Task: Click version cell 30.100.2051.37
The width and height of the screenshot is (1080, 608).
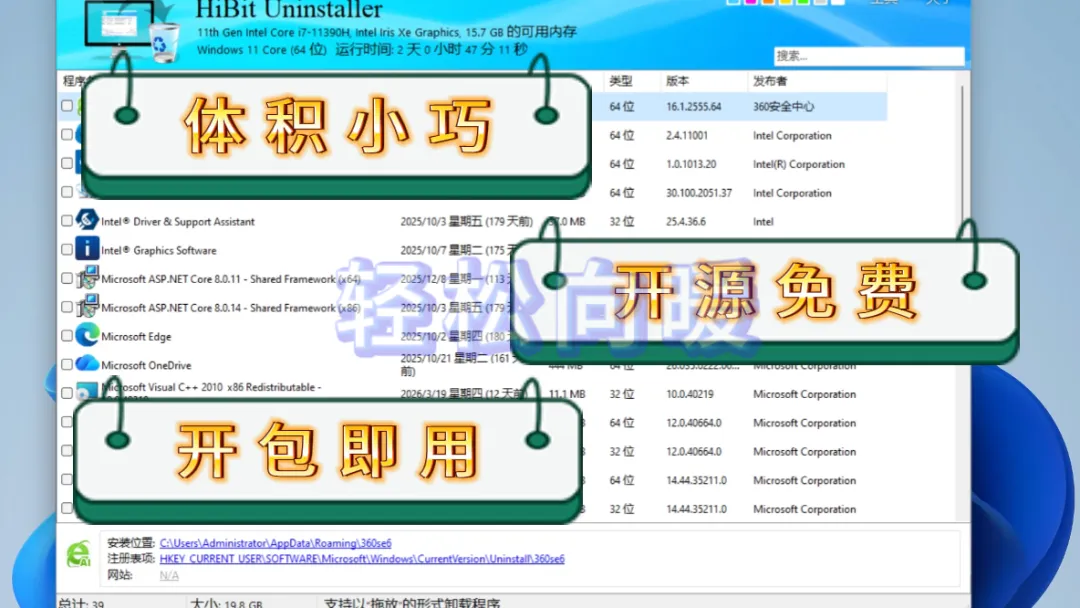Action: 698,193
